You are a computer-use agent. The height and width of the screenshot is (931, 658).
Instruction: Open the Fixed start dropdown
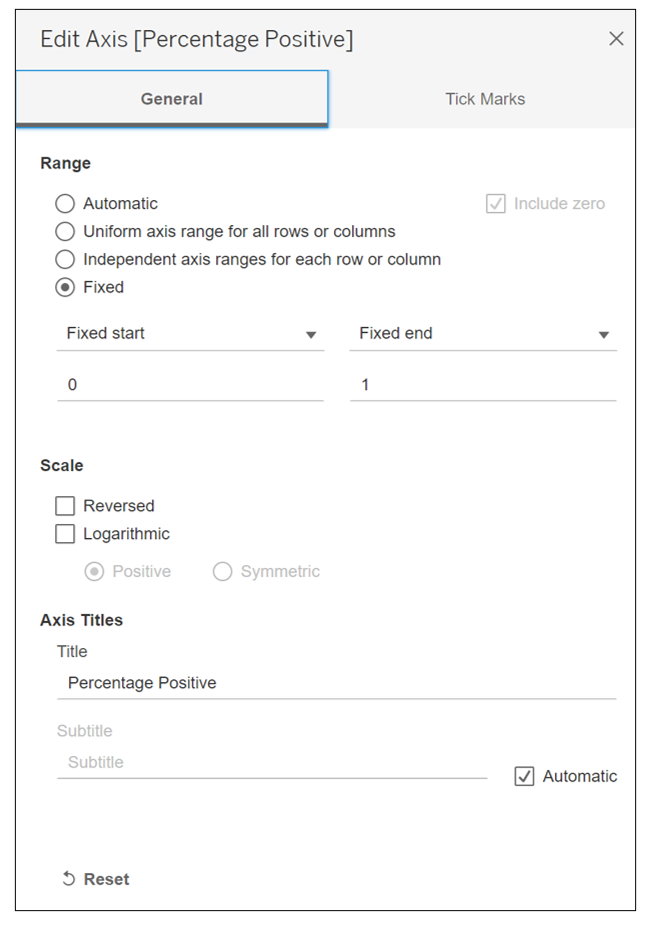click(x=189, y=334)
